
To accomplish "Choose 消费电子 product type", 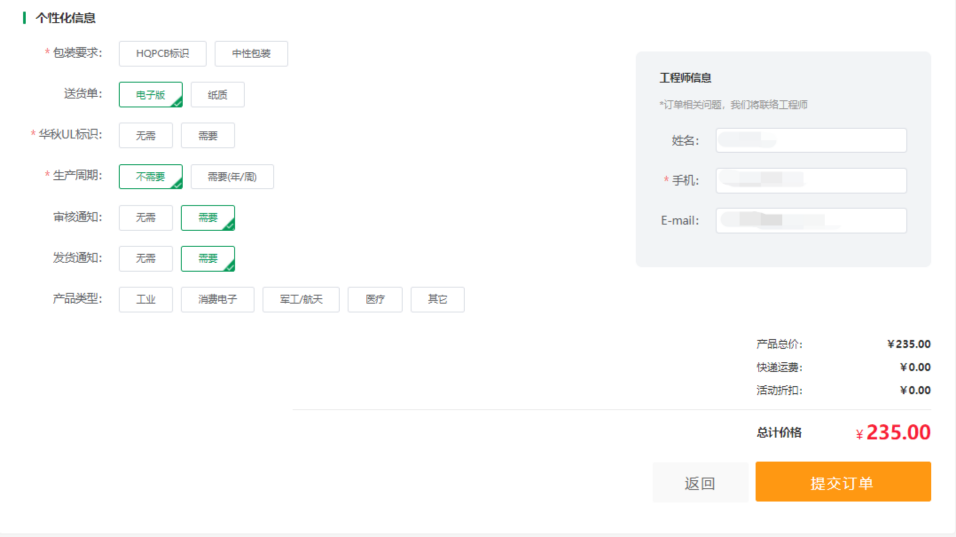I will click(x=217, y=300).
